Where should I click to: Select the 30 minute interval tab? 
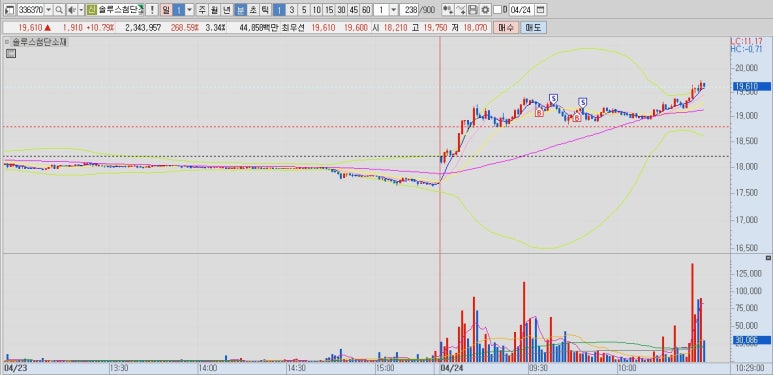tap(341, 10)
